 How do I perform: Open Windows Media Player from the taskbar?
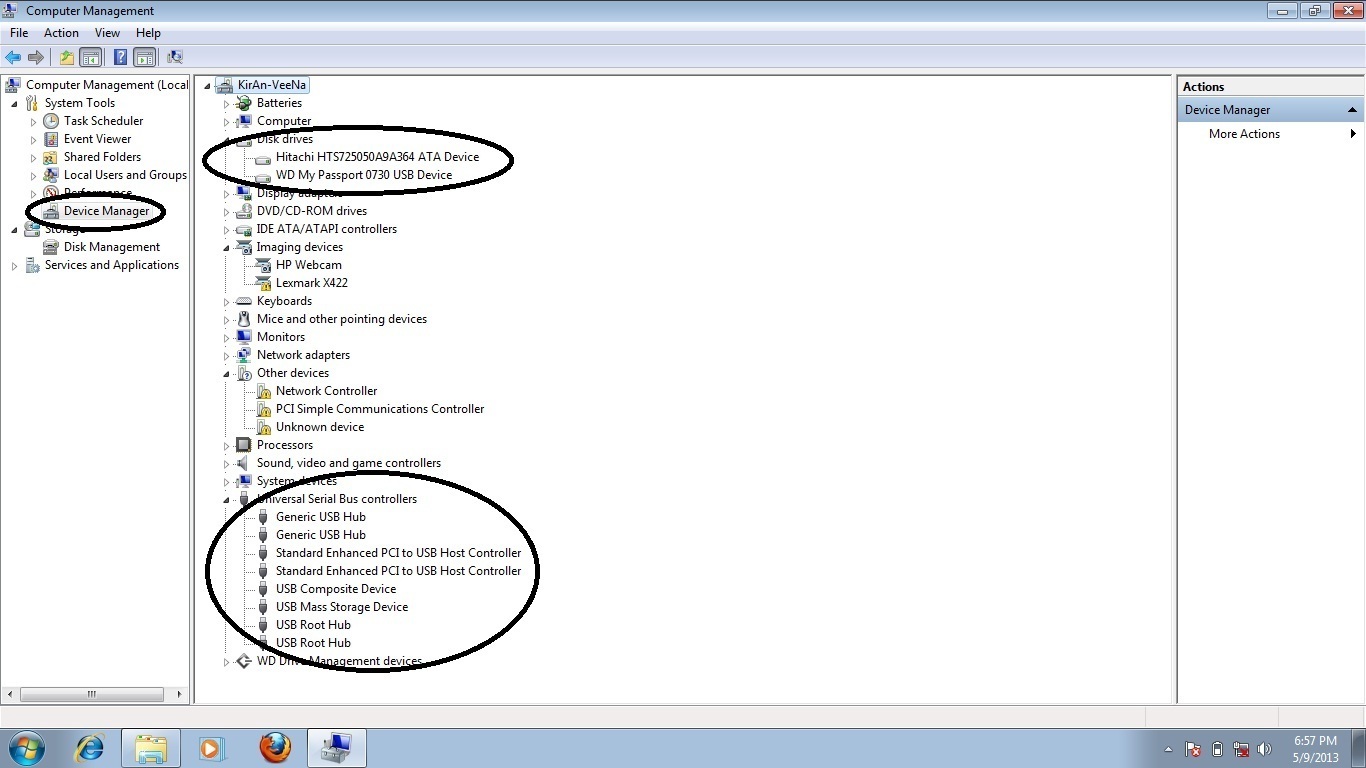[213, 747]
